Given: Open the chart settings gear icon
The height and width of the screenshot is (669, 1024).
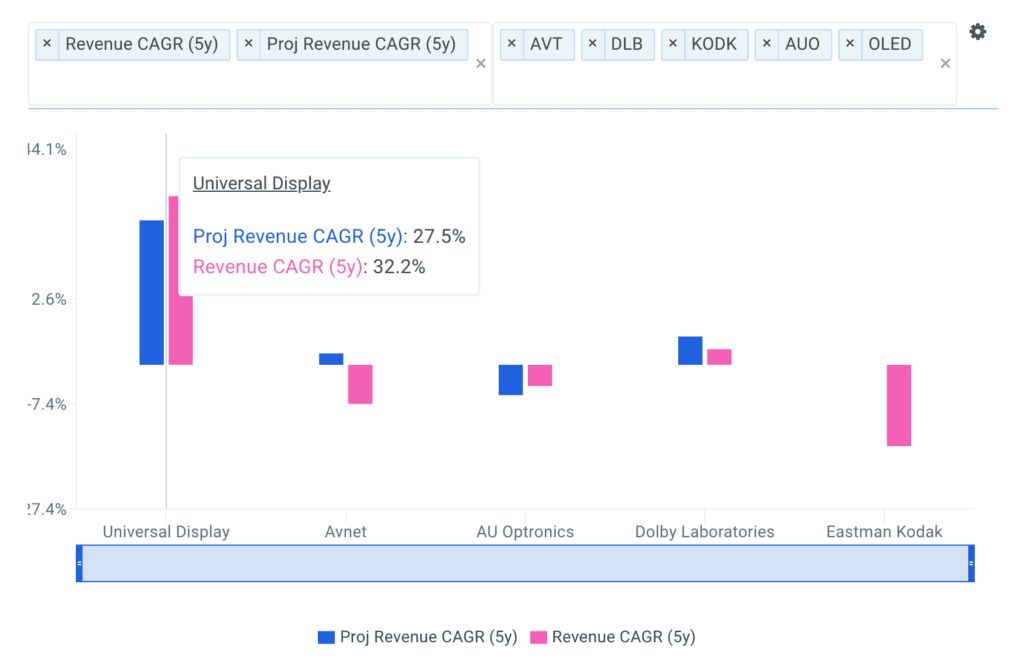Looking at the screenshot, I should [977, 32].
